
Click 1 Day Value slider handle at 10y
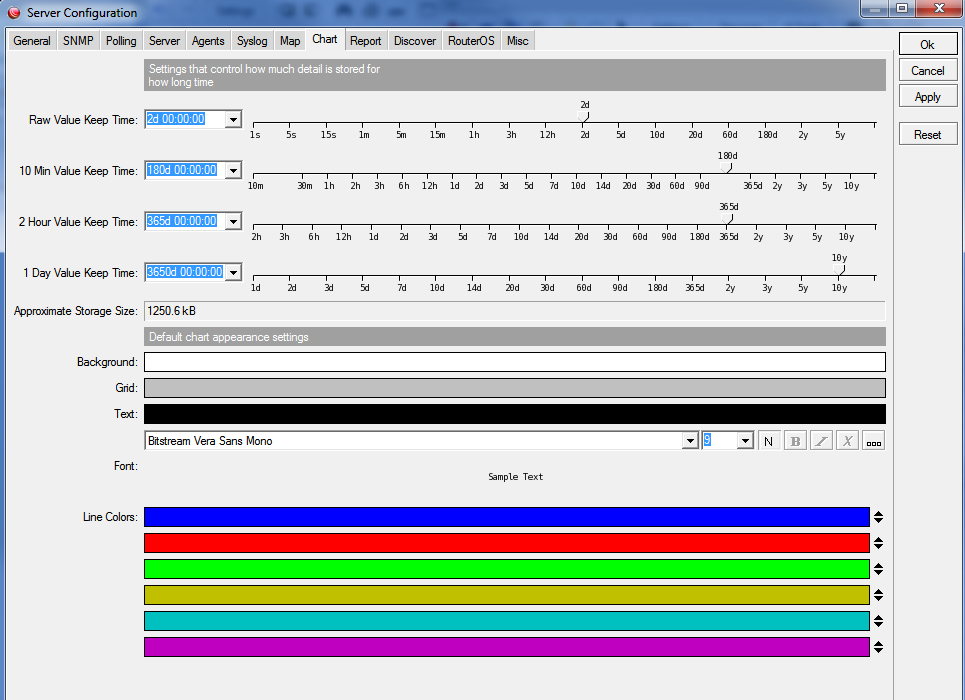(839, 270)
